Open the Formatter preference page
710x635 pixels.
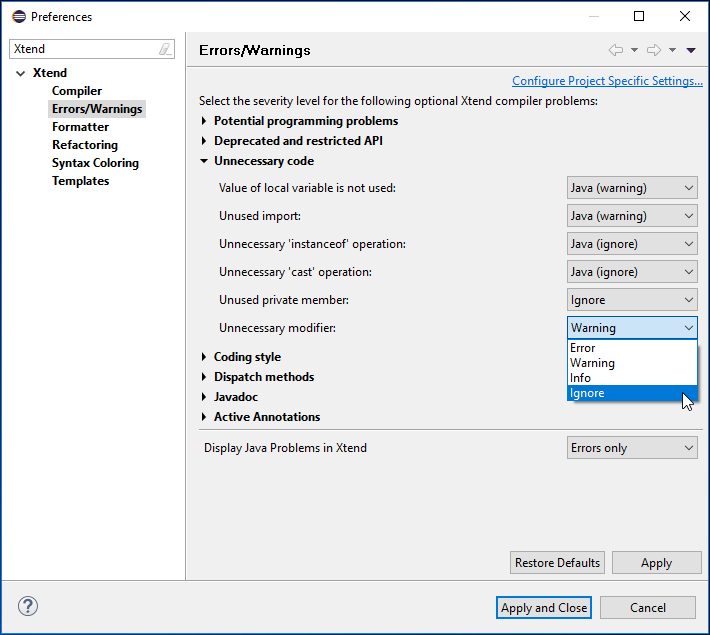point(81,127)
